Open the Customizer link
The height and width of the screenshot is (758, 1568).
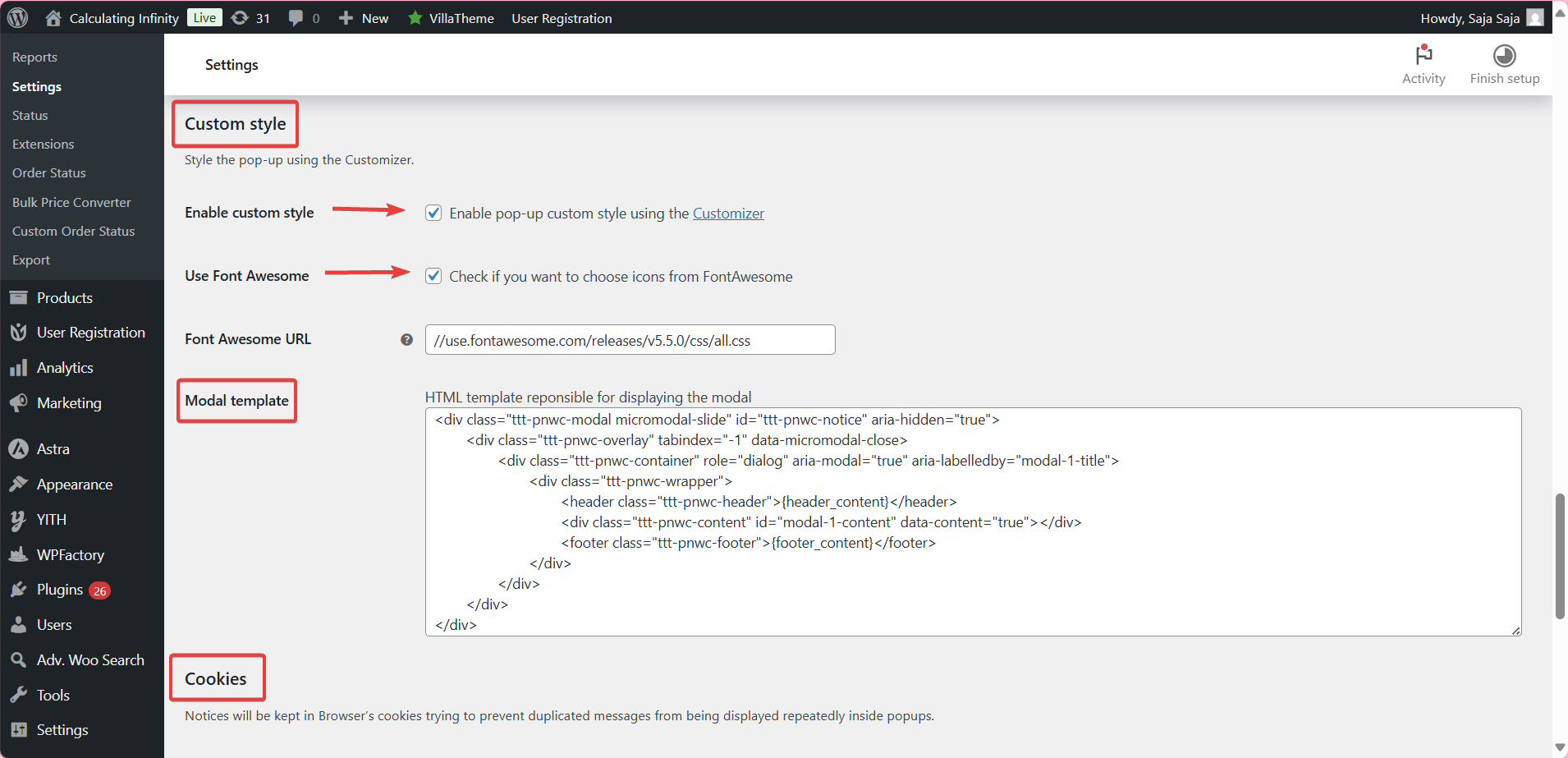click(x=728, y=214)
